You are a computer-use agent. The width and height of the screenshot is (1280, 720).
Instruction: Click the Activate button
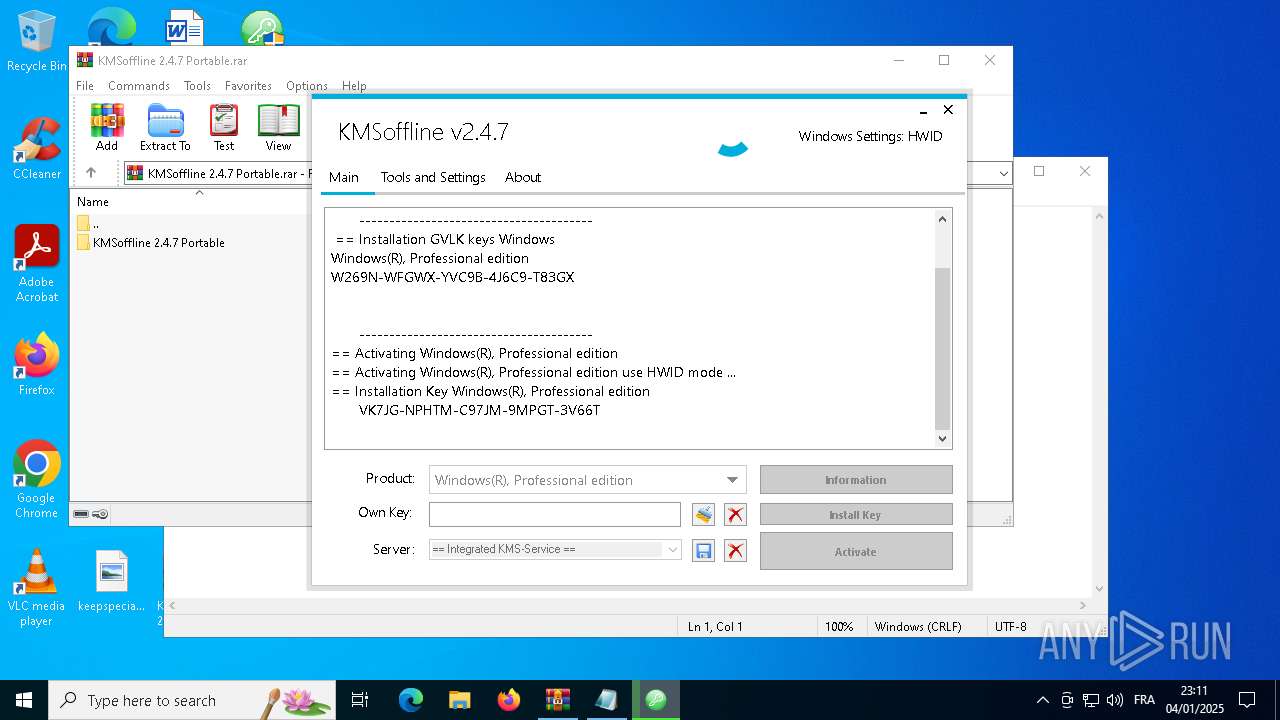coord(856,551)
